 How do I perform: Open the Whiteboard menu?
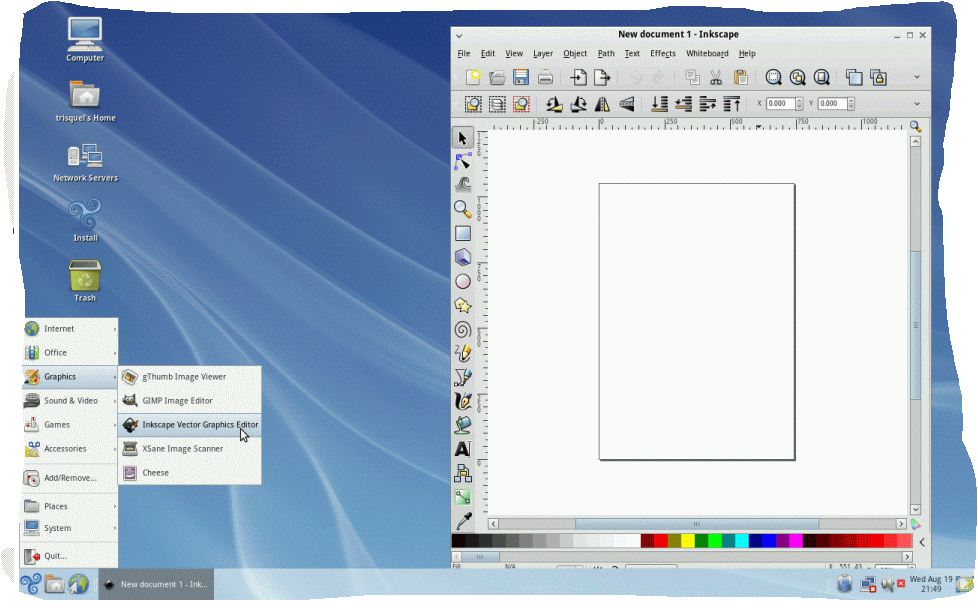pyautogui.click(x=707, y=54)
